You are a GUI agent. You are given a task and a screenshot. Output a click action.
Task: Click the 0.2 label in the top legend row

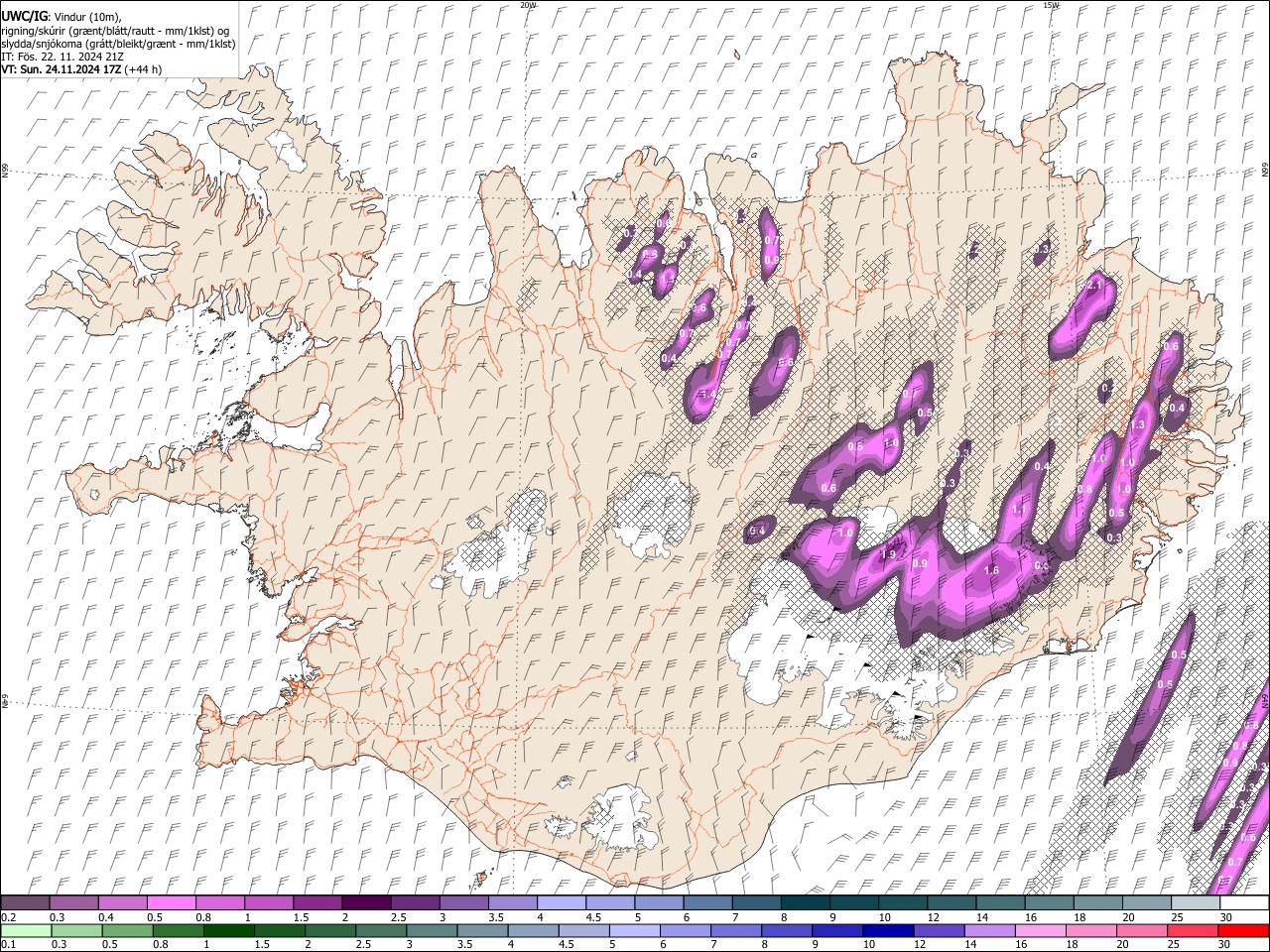click(x=7, y=917)
